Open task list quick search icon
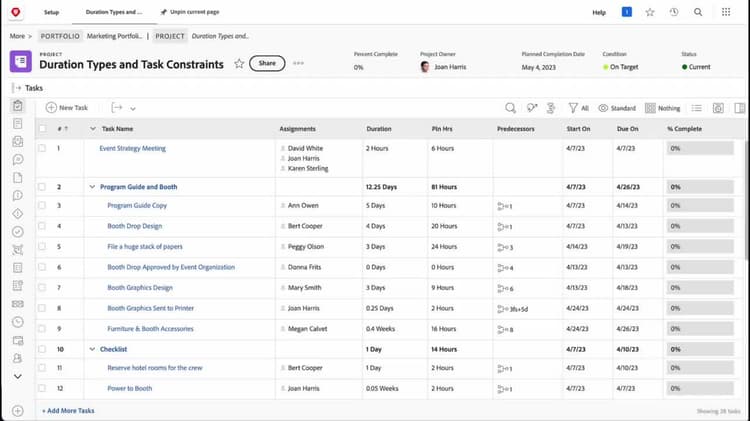Screen dimensions: 750x421 510,108
